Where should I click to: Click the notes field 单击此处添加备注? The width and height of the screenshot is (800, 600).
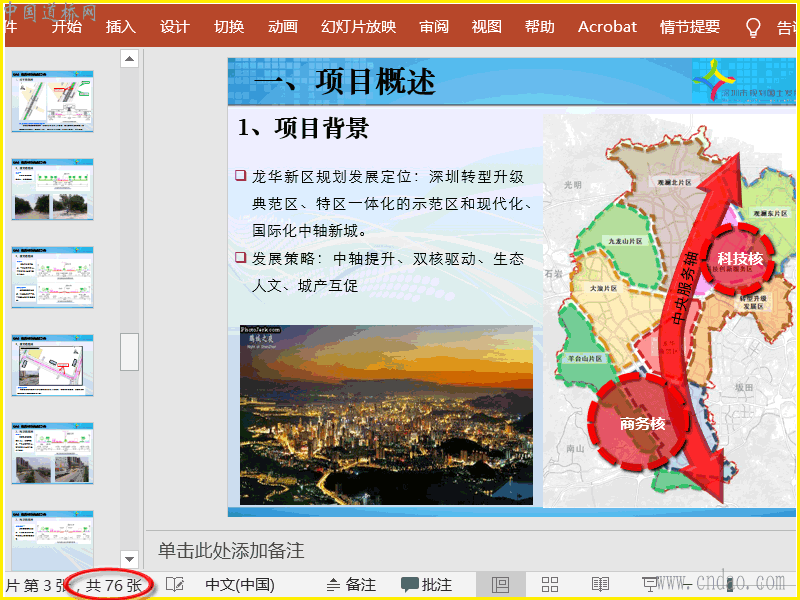pos(231,551)
